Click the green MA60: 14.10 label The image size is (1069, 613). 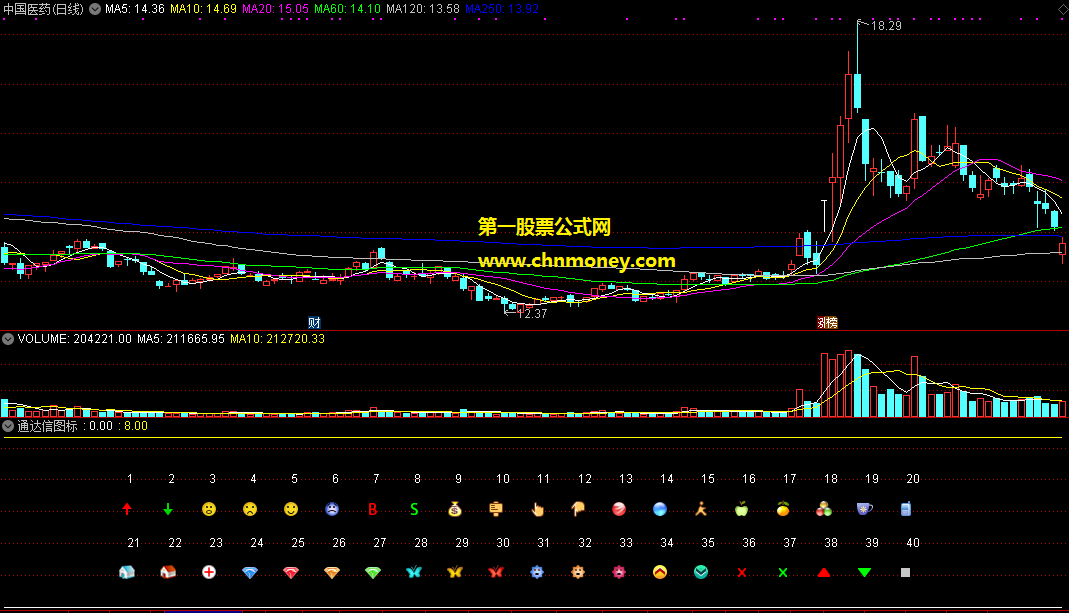(347, 9)
